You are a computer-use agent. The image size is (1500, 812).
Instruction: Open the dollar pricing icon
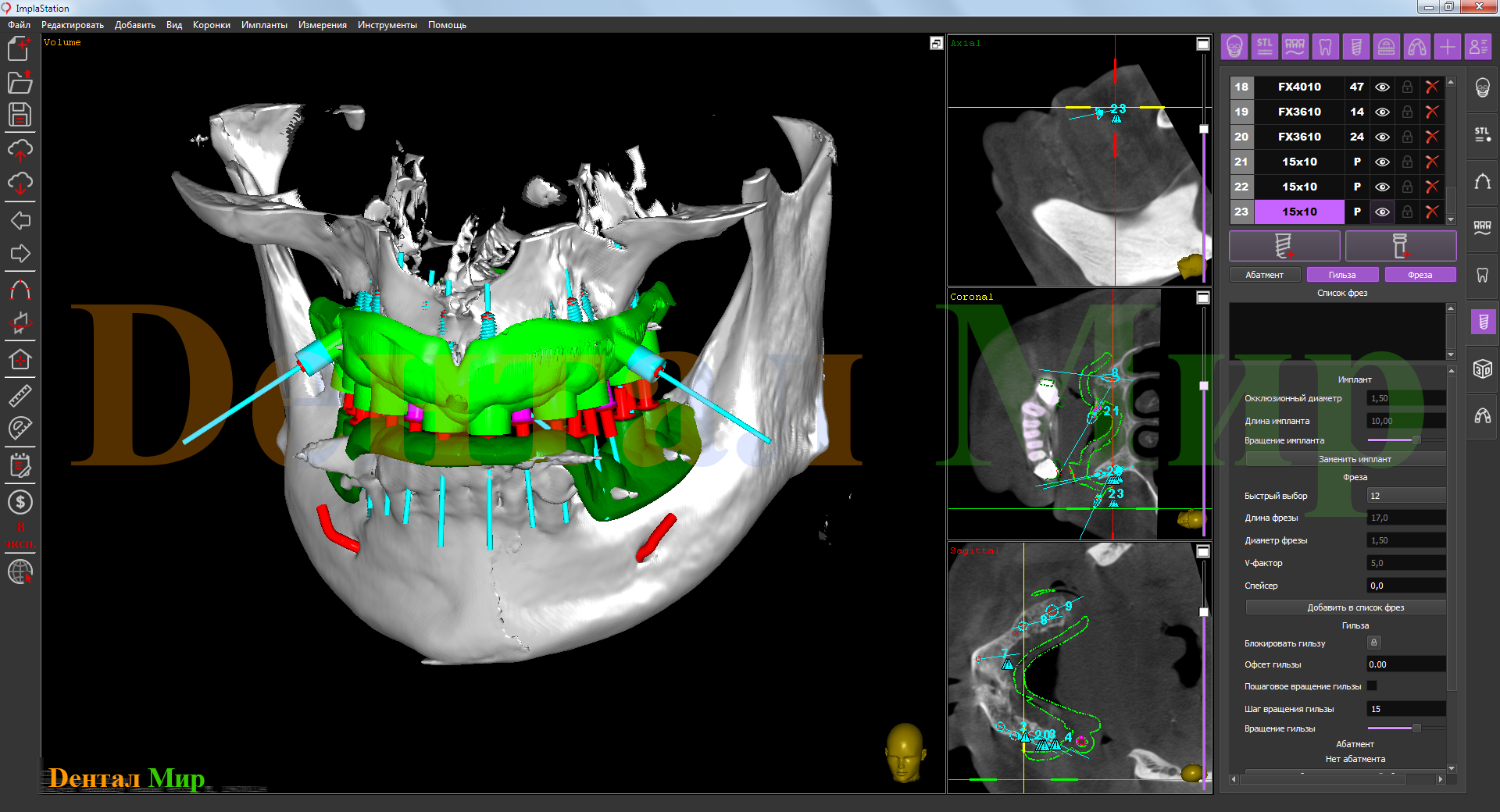point(20,501)
